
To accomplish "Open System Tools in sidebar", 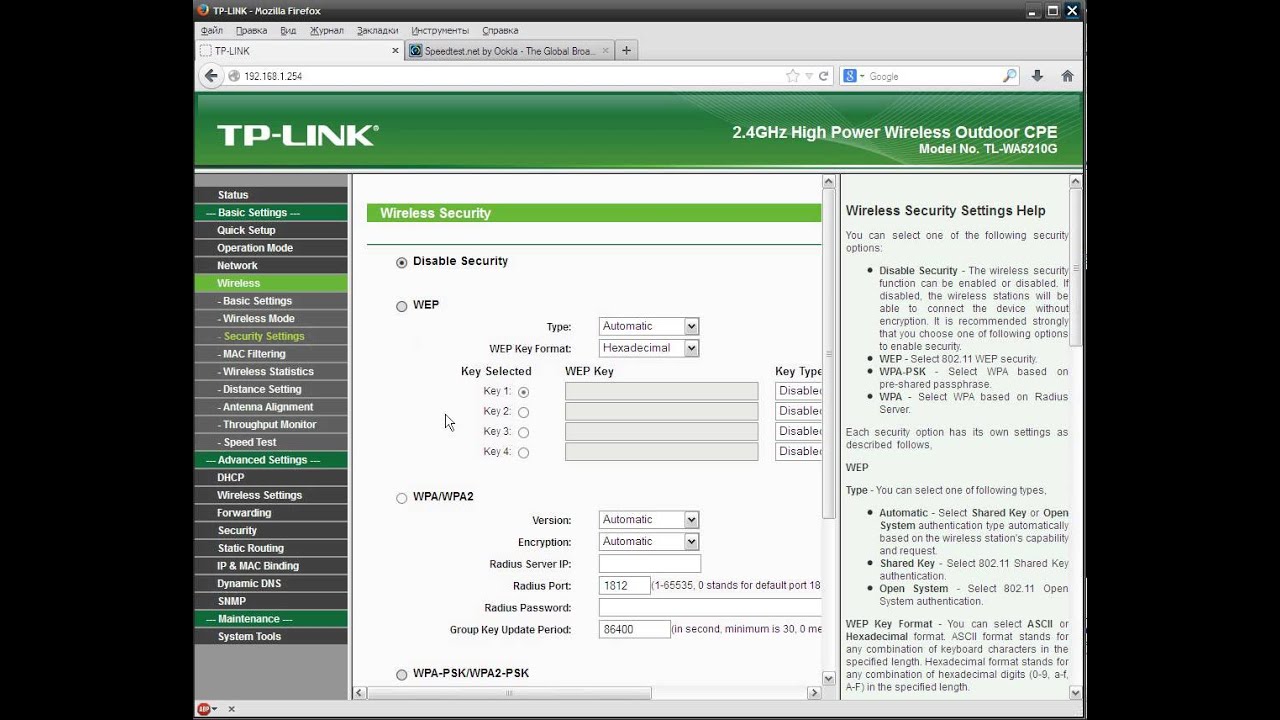I will 249,636.
